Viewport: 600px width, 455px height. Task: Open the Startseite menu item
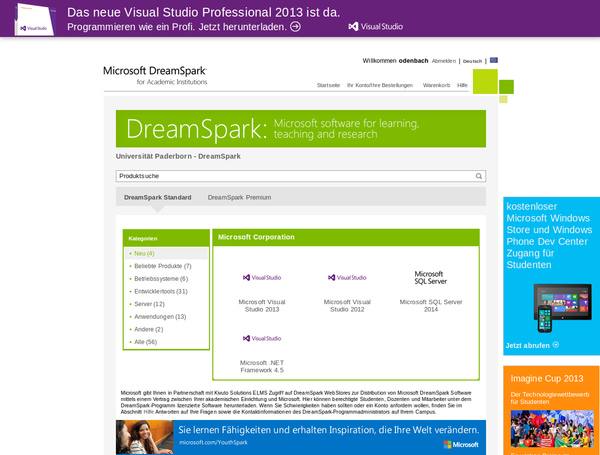(x=328, y=86)
